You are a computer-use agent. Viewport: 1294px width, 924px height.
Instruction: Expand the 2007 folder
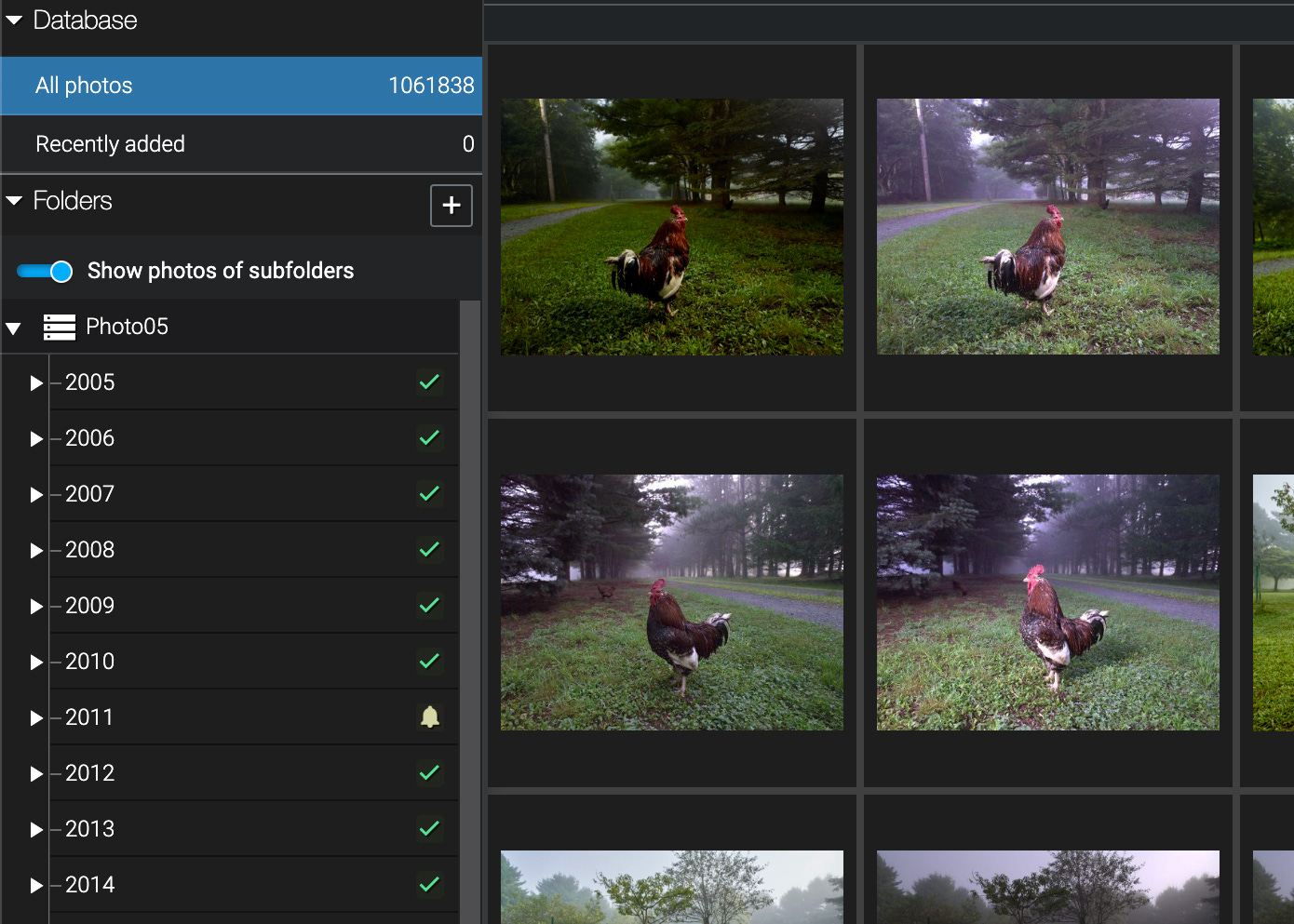[36, 495]
